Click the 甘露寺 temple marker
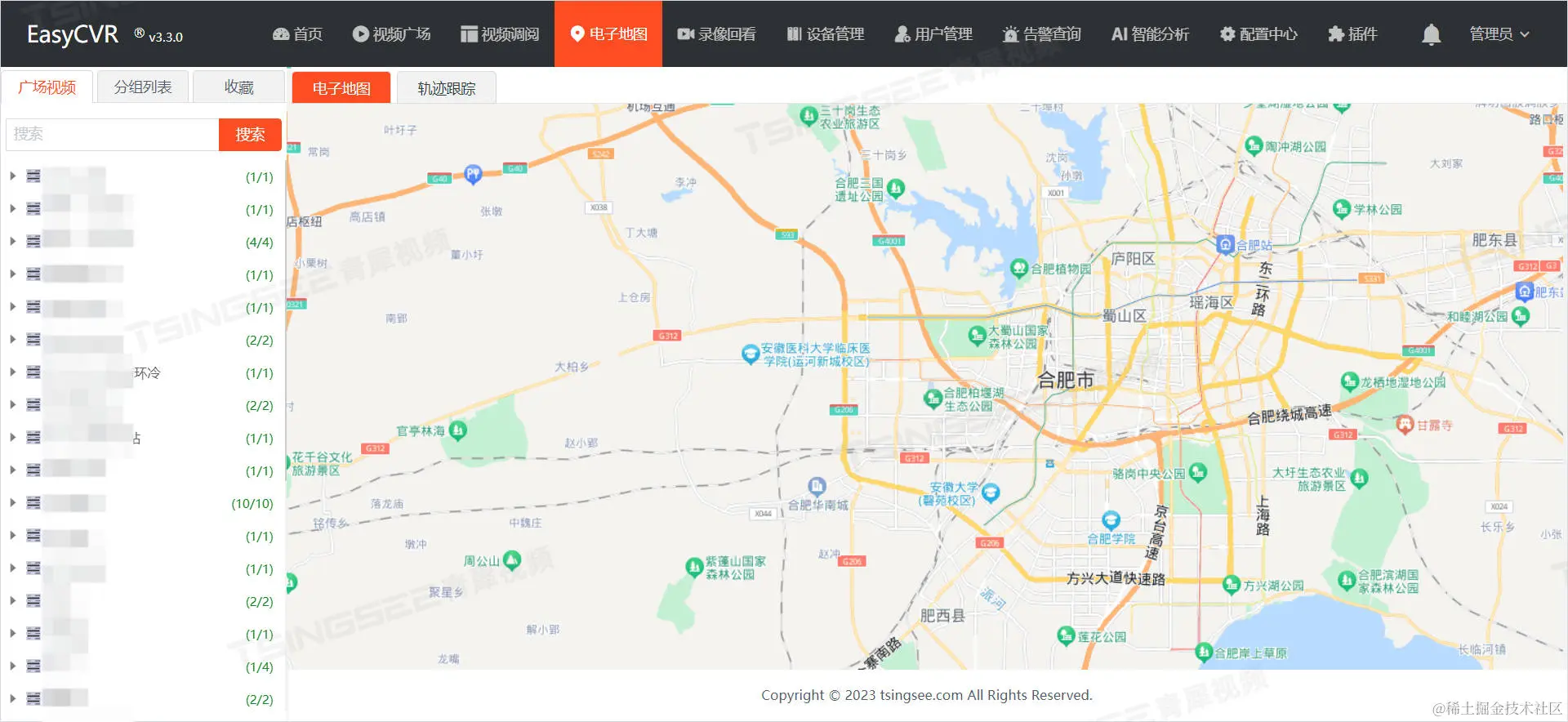Screen dimensions: 1568x722 click(x=1405, y=424)
